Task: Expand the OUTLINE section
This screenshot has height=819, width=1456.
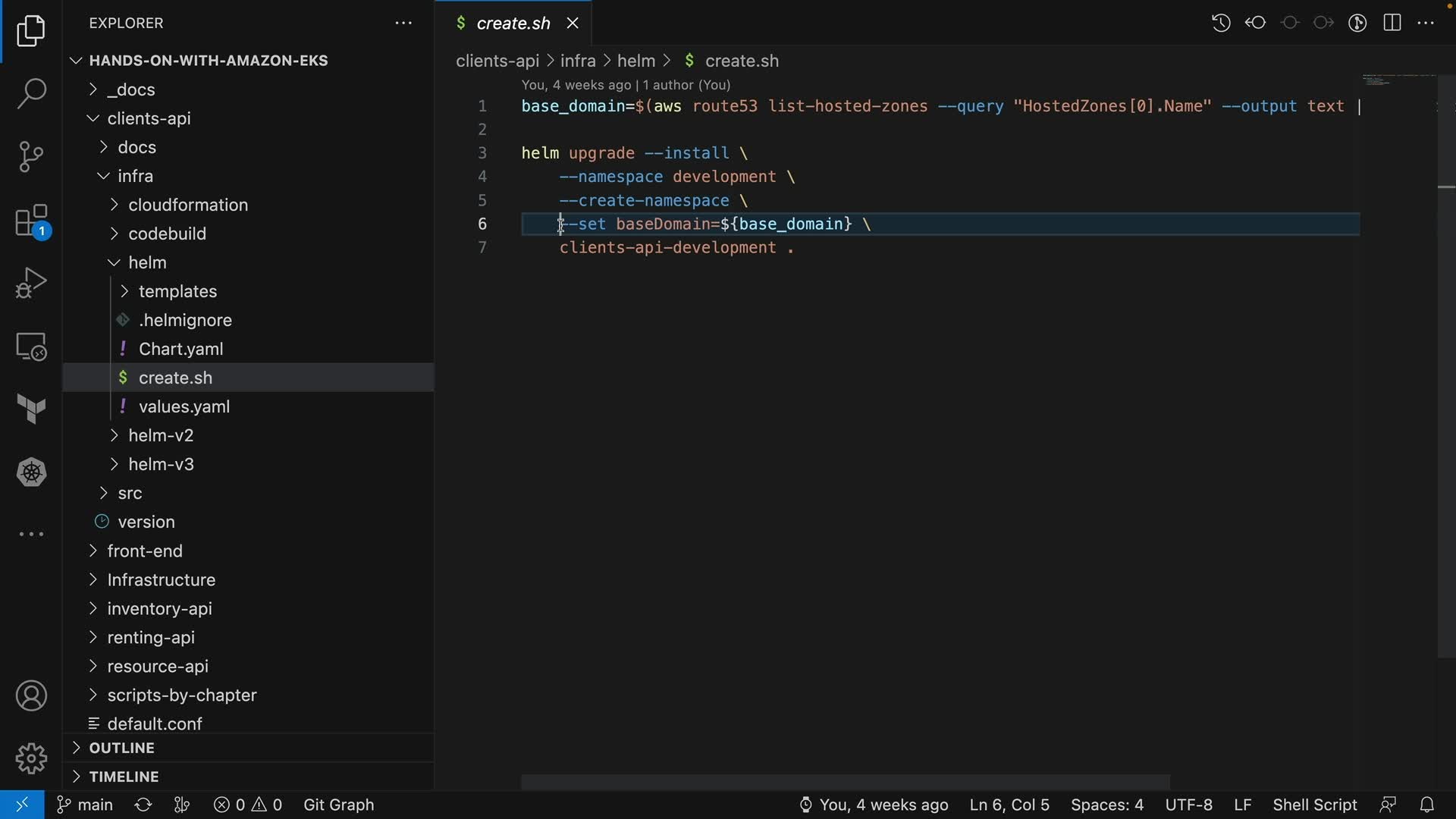Action: point(121,748)
